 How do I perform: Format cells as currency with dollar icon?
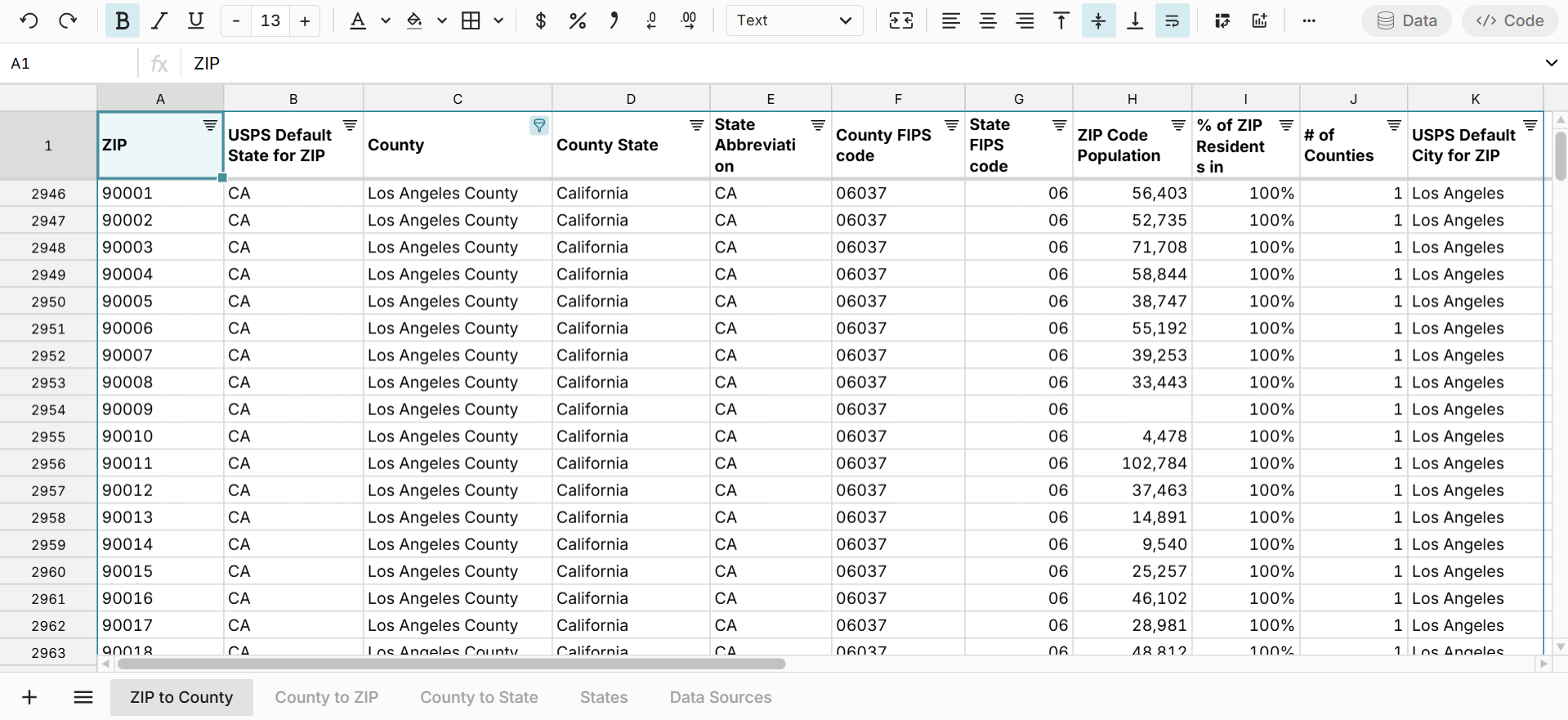click(x=540, y=20)
